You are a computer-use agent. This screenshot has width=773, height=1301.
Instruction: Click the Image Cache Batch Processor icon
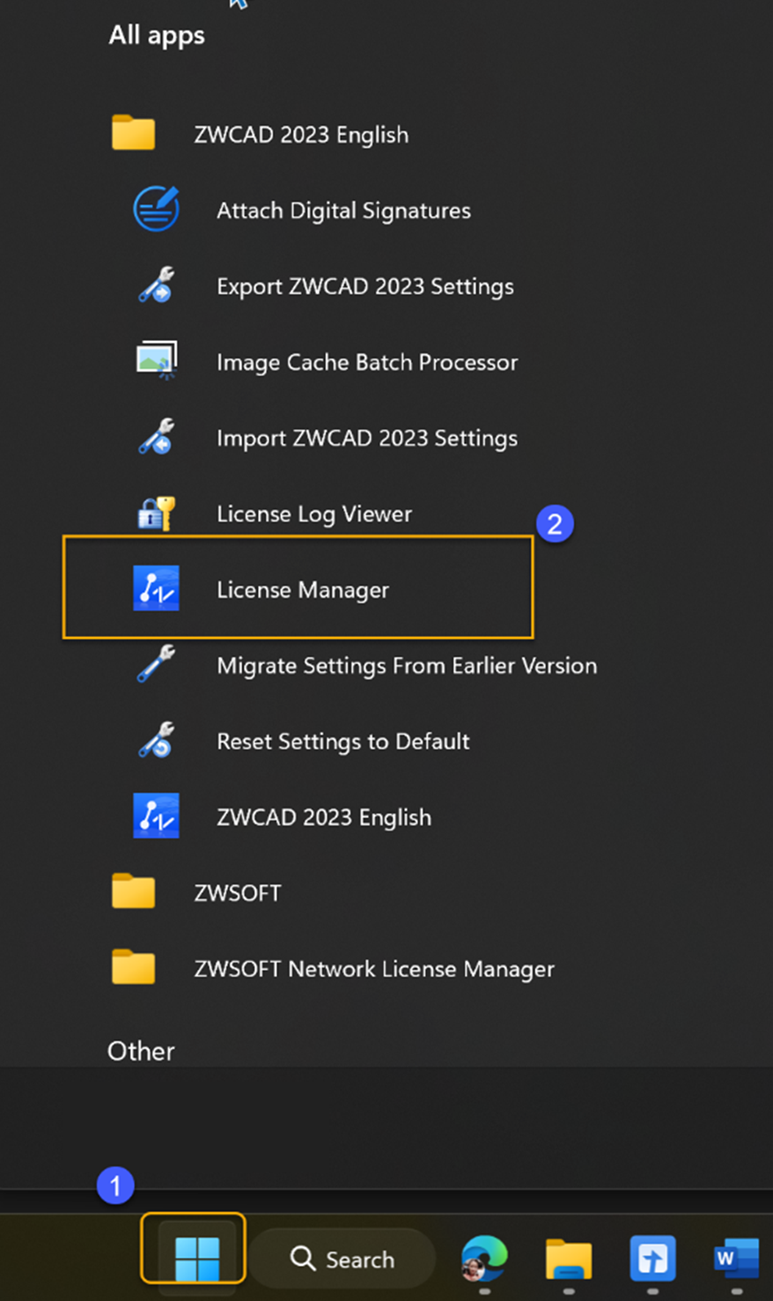click(156, 361)
